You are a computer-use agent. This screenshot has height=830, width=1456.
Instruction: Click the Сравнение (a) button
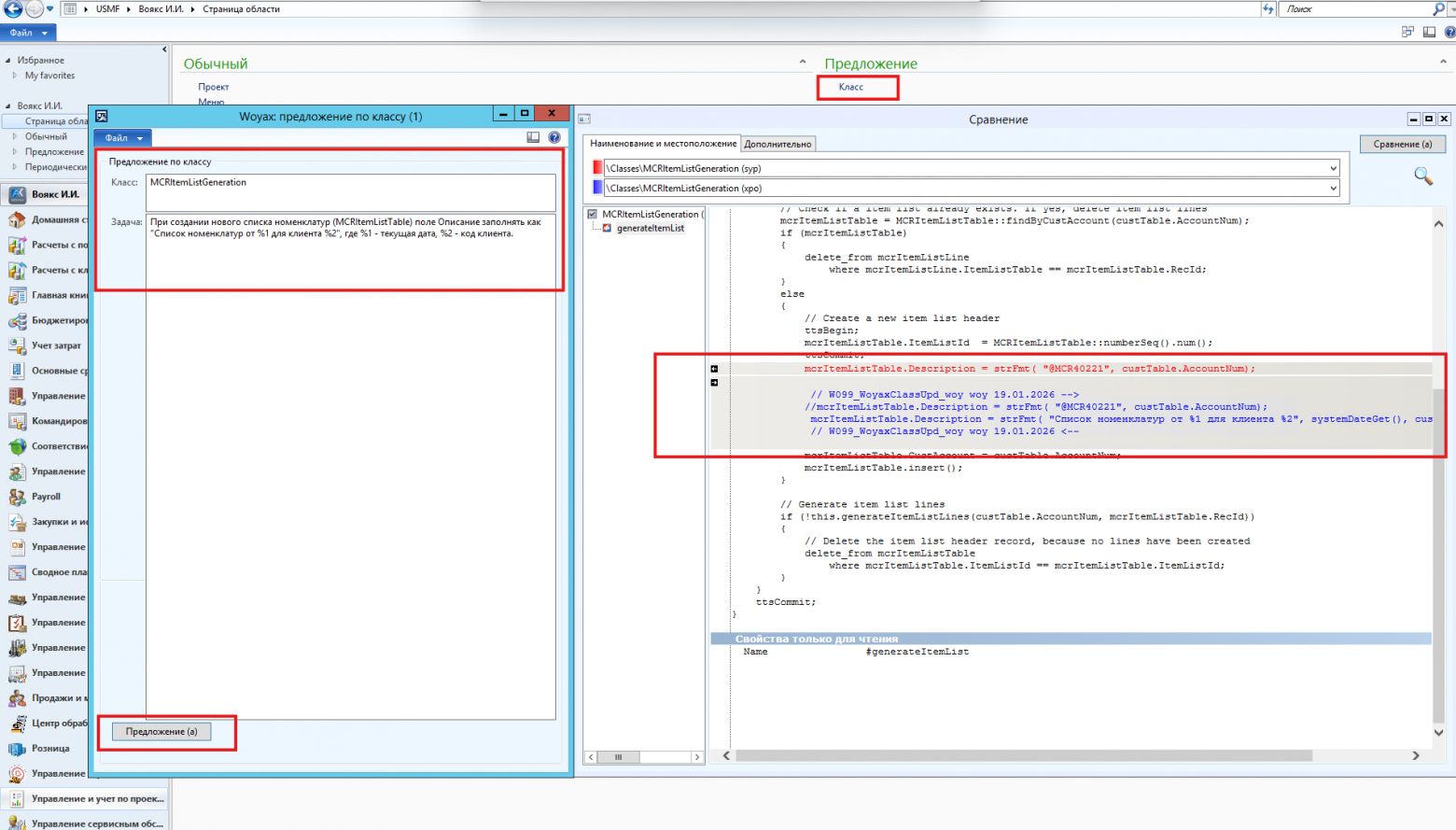(x=1403, y=144)
